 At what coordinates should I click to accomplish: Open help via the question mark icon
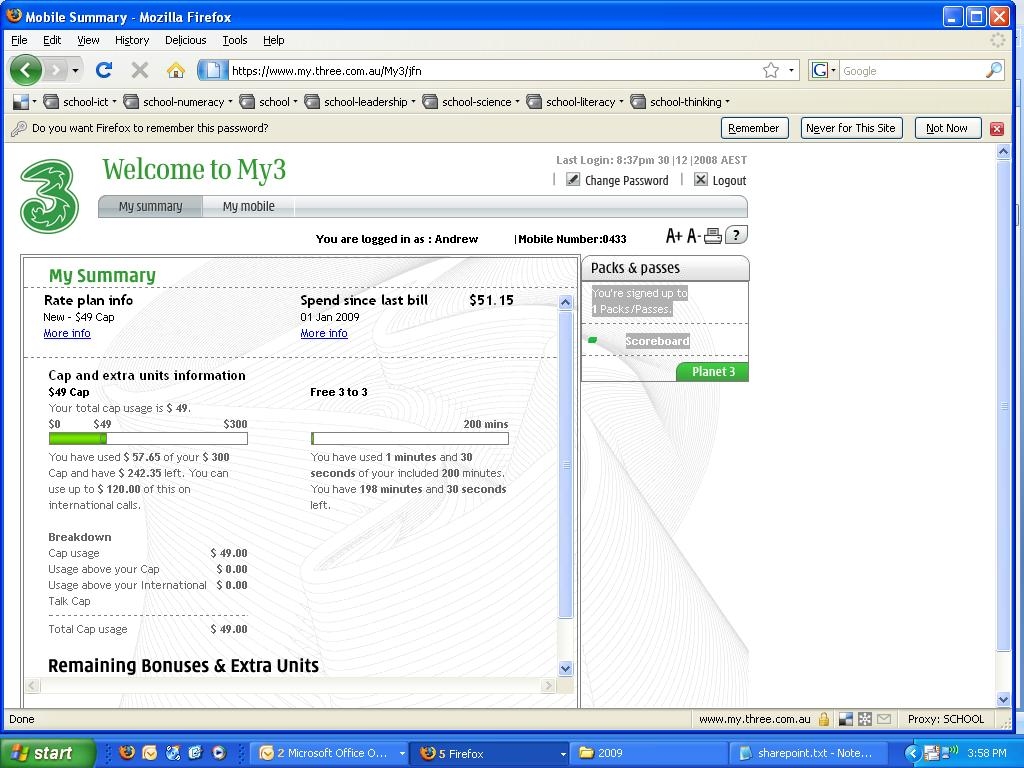pos(736,235)
